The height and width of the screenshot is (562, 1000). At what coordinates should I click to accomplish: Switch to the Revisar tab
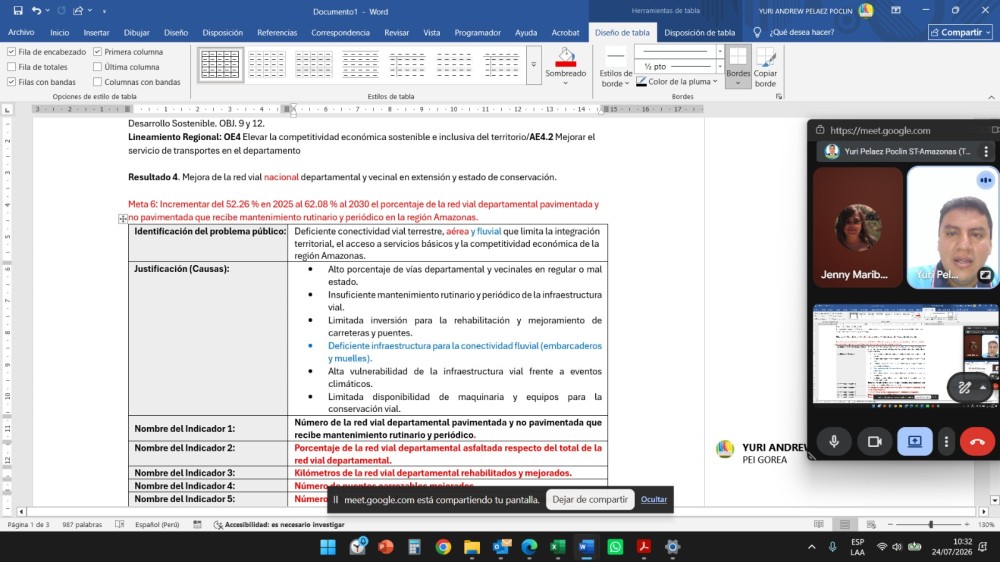(x=396, y=32)
